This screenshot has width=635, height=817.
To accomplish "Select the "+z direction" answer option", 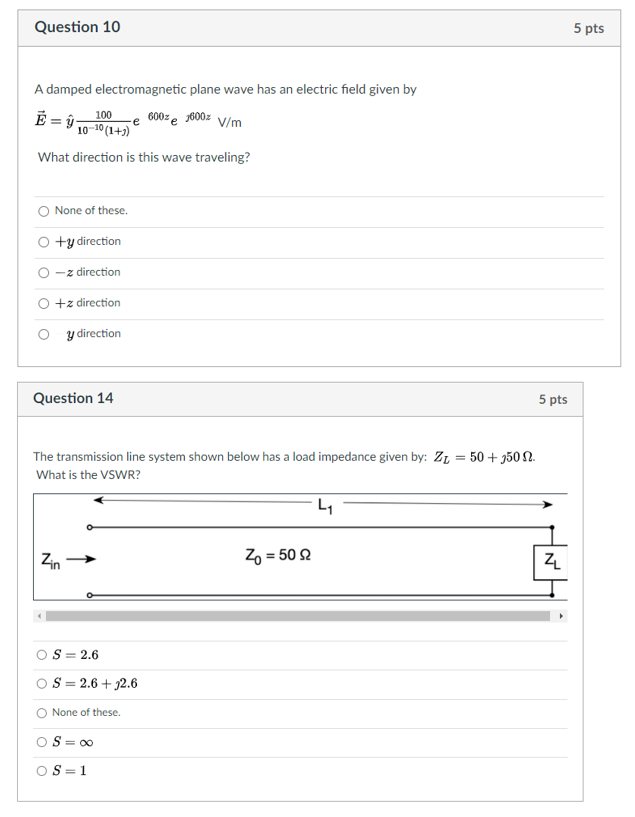I will [44, 303].
